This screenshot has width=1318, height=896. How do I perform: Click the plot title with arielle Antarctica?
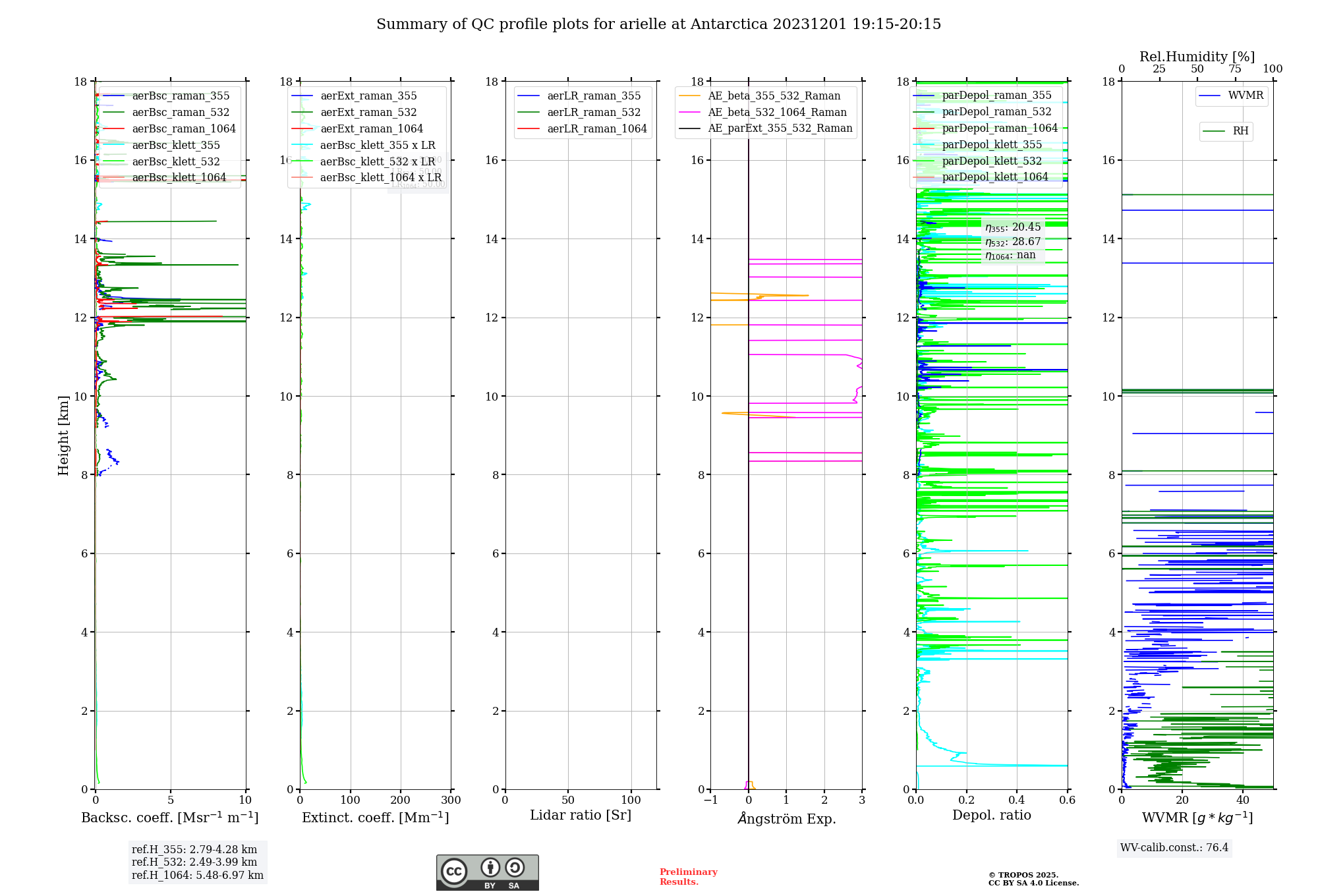tap(658, 24)
